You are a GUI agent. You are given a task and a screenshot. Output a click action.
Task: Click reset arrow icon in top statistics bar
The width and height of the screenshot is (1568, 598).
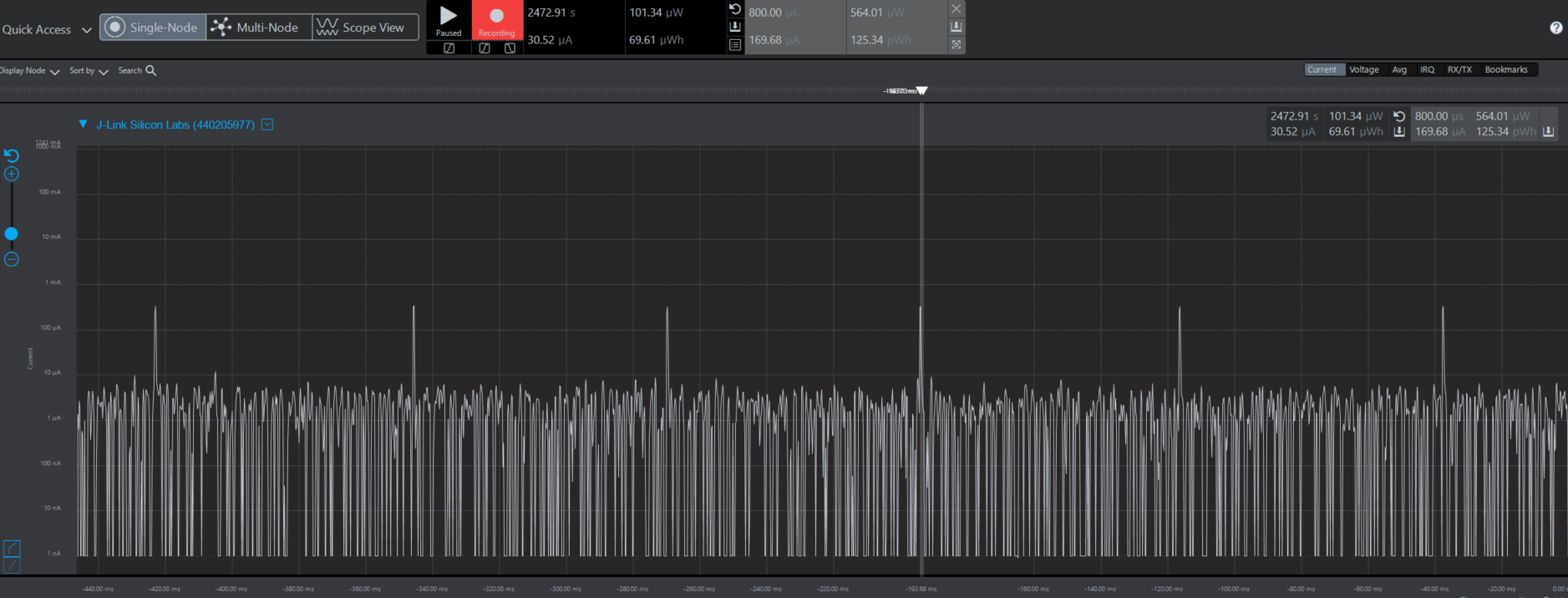(735, 9)
